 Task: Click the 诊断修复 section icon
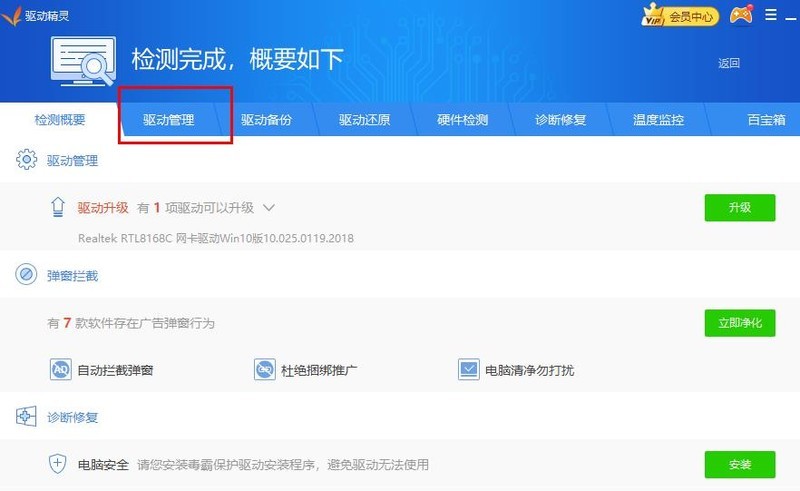click(x=26, y=416)
